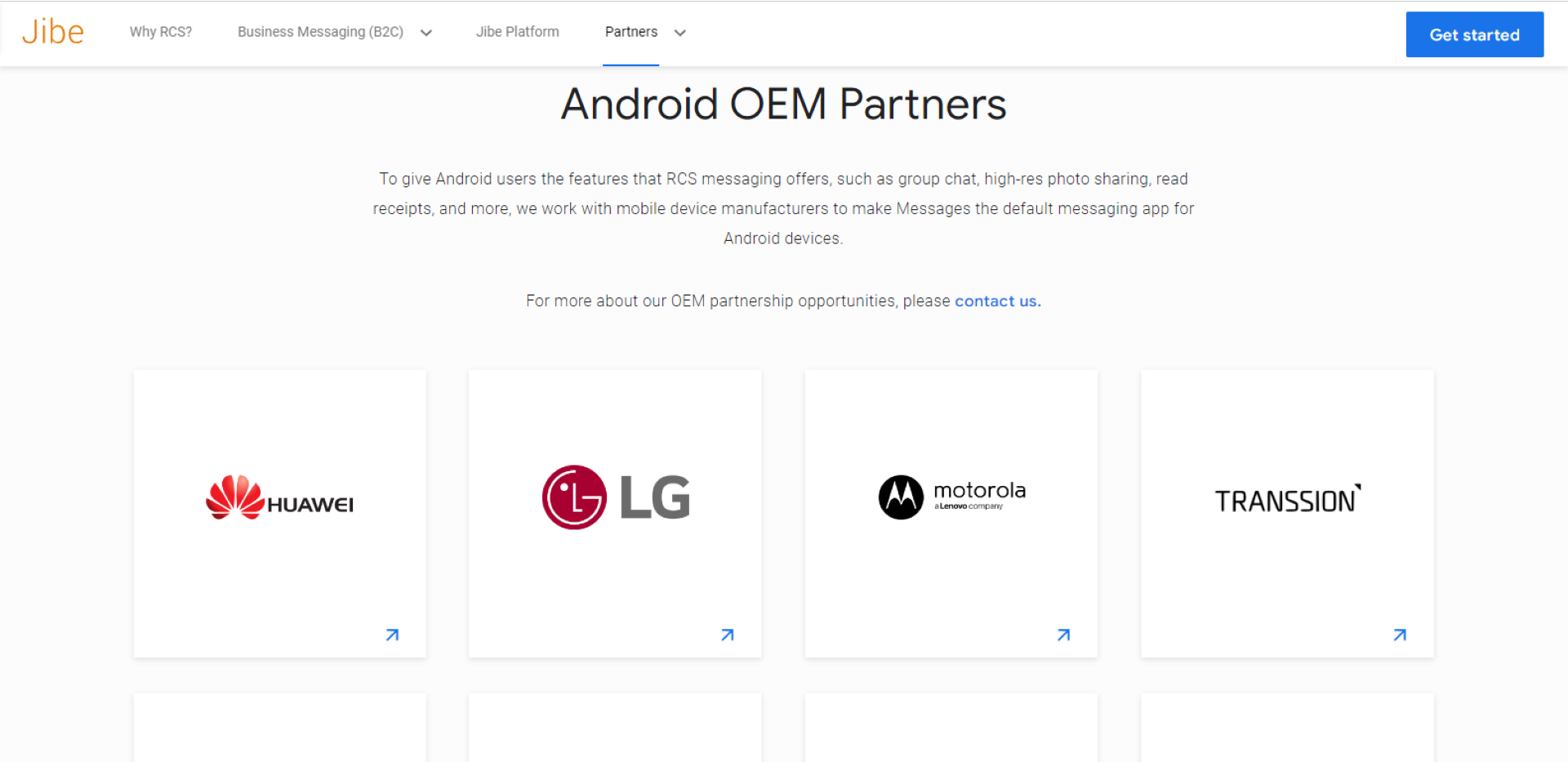
Task: Select the LG logo
Action: [x=616, y=497]
